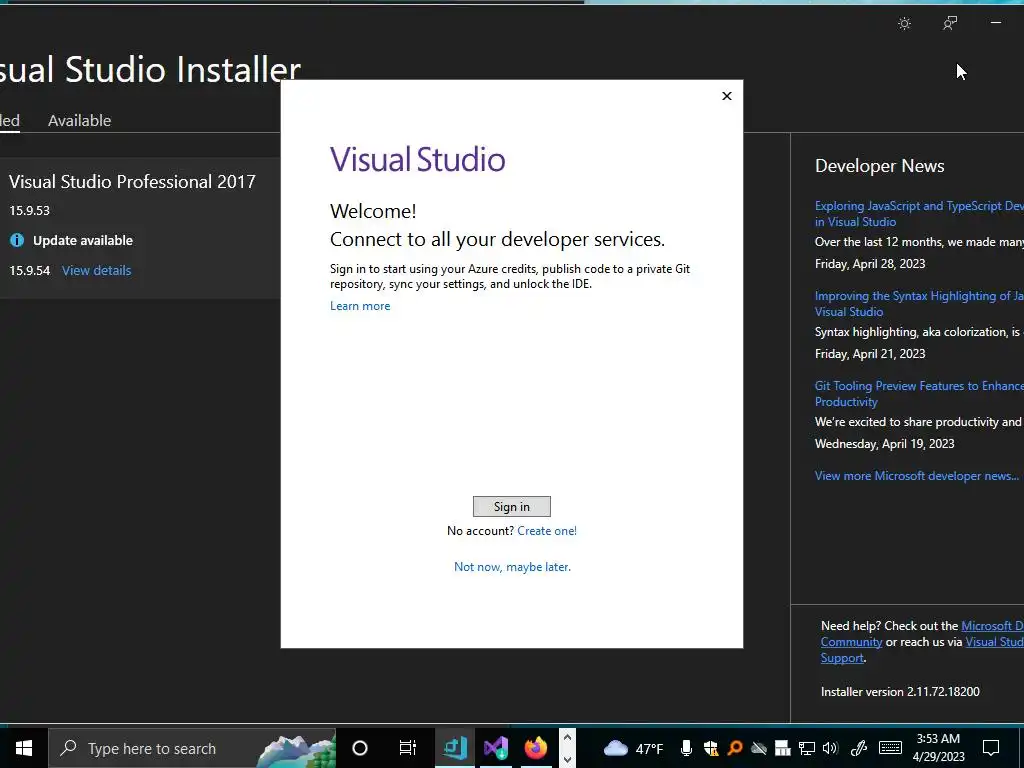The image size is (1024, 768).
Task: Click the Visual Studio Installer taskbar icon
Action: tap(455, 748)
